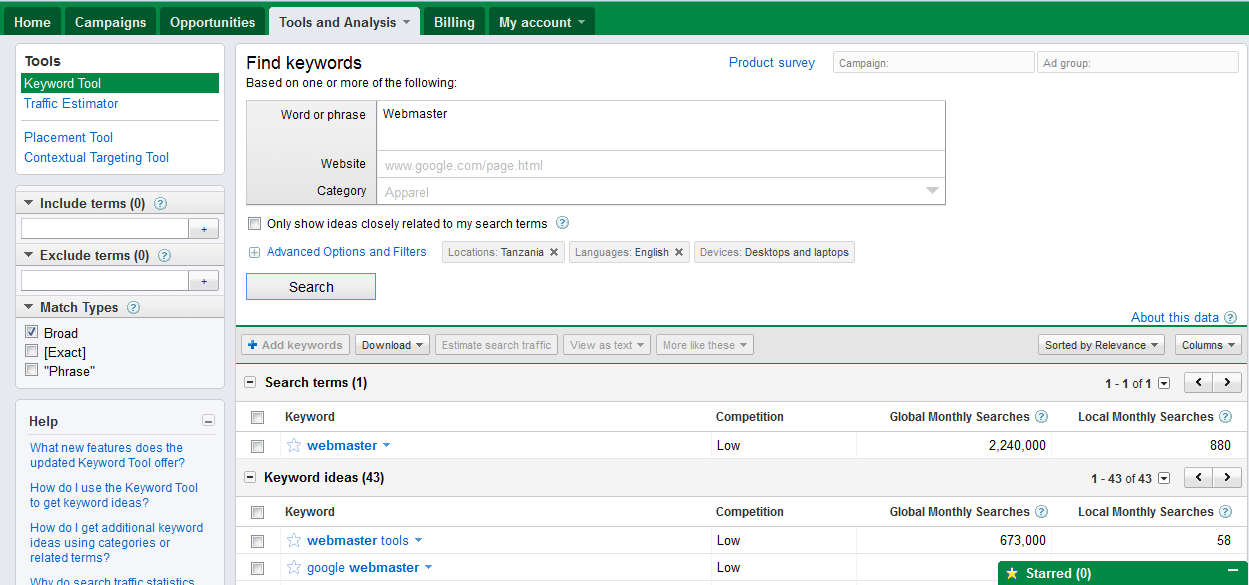Select all Keyword ideas via header checkbox
This screenshot has width=1249, height=585.
coord(258,512)
